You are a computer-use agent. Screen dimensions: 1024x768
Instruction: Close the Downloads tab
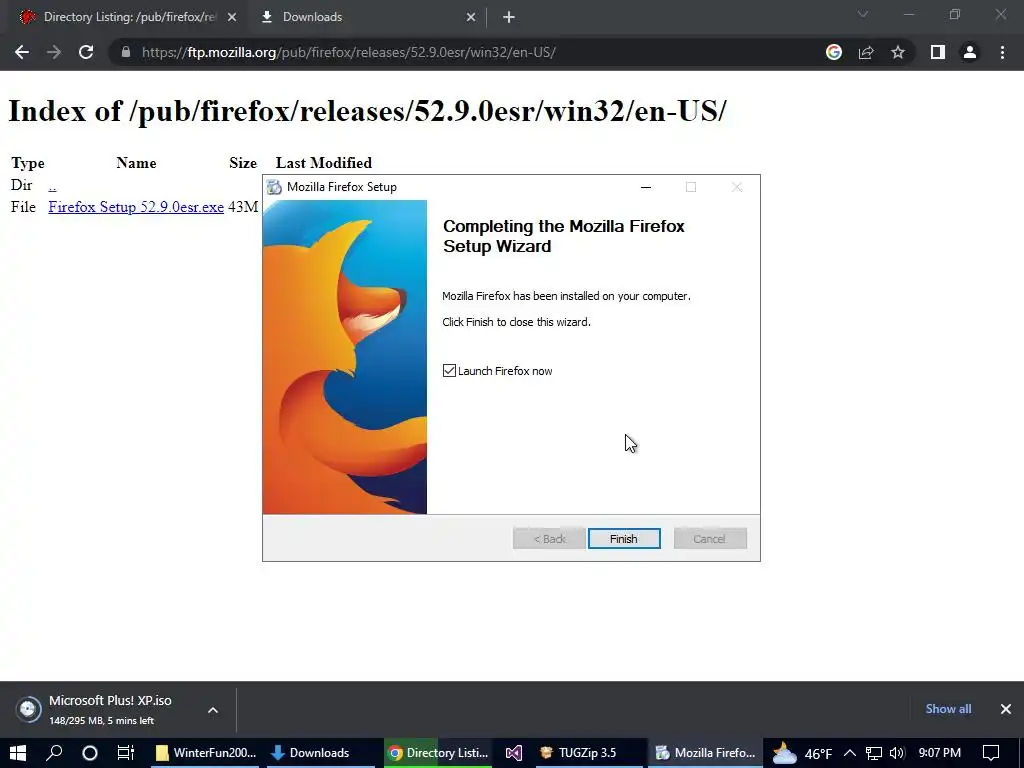coord(471,17)
